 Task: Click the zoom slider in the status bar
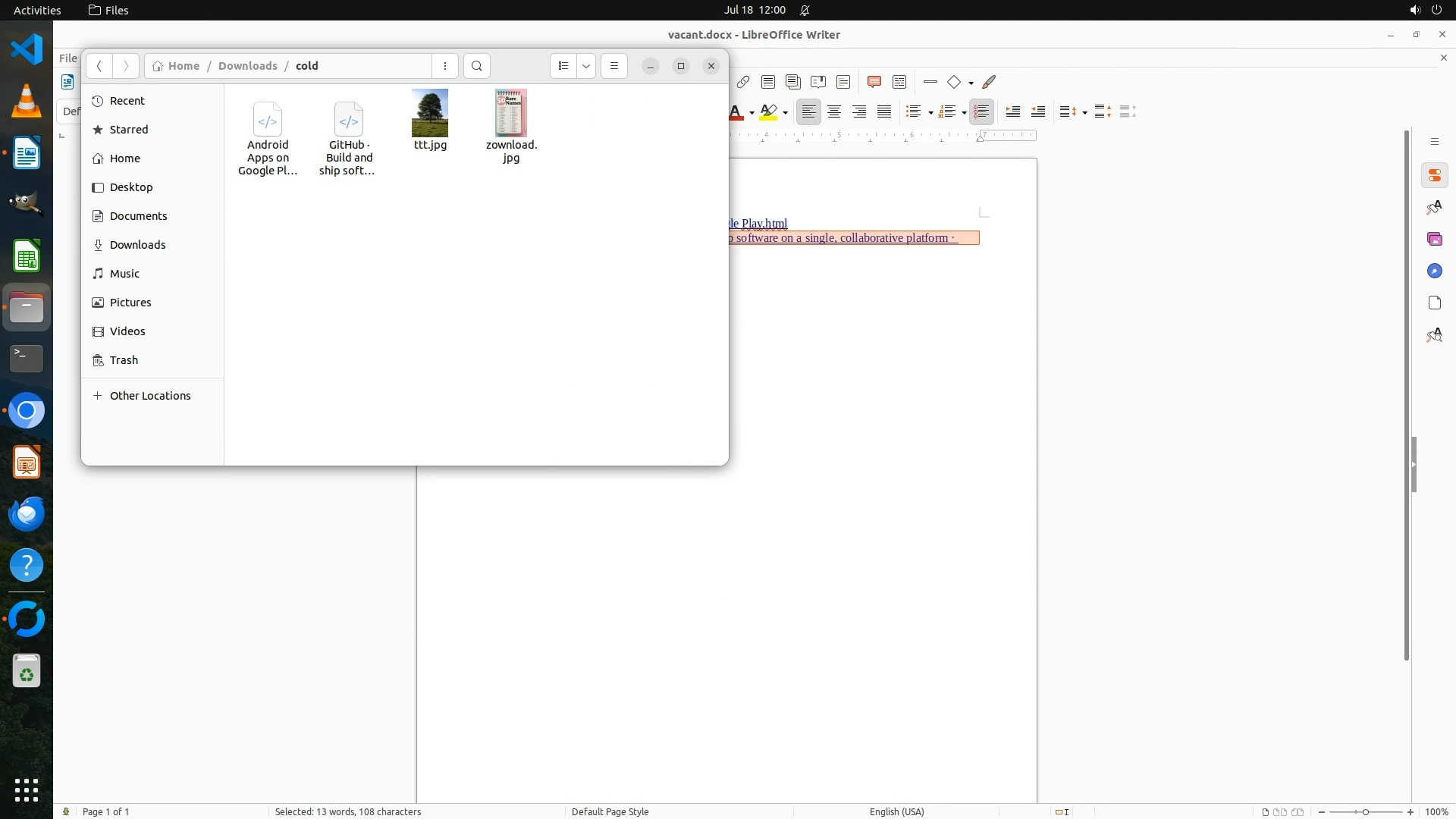click(x=1365, y=811)
